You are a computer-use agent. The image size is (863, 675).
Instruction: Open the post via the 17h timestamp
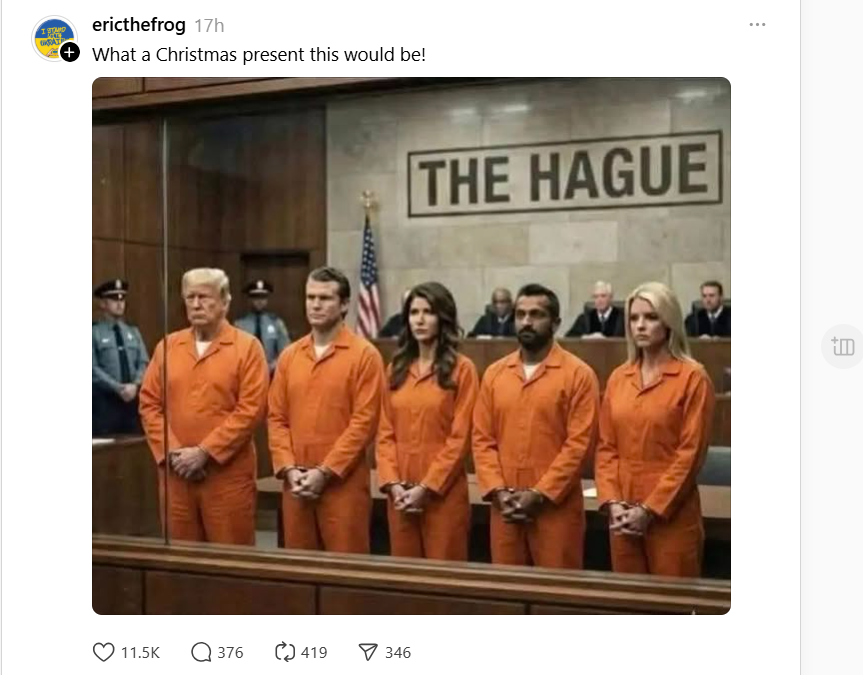pyautogui.click(x=209, y=26)
